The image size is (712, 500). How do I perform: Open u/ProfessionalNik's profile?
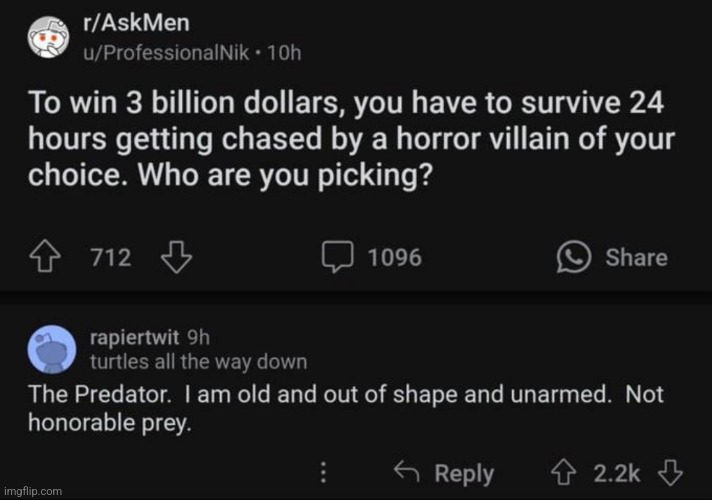[166, 53]
